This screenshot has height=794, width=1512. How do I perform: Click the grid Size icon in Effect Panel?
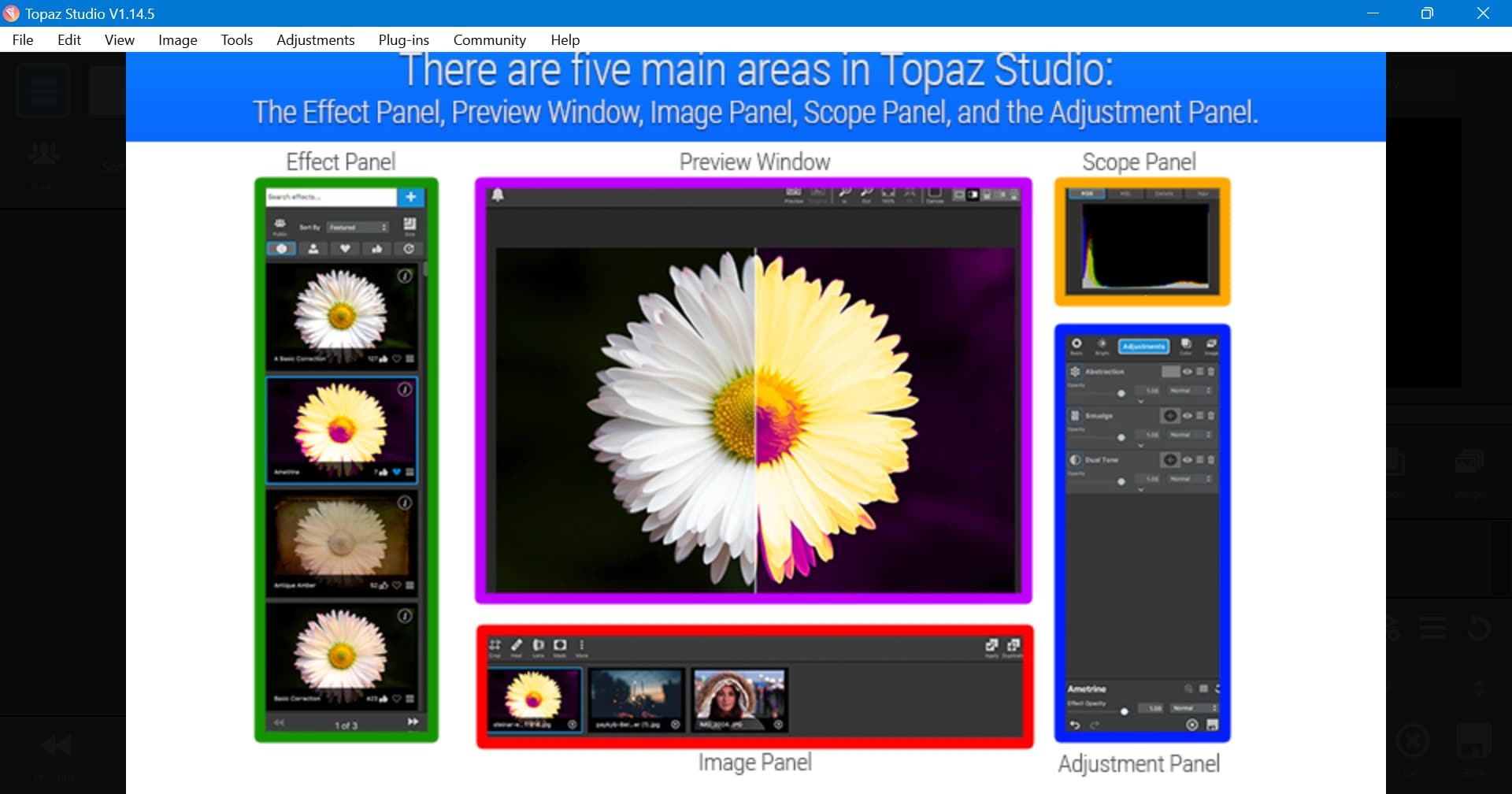tap(410, 227)
